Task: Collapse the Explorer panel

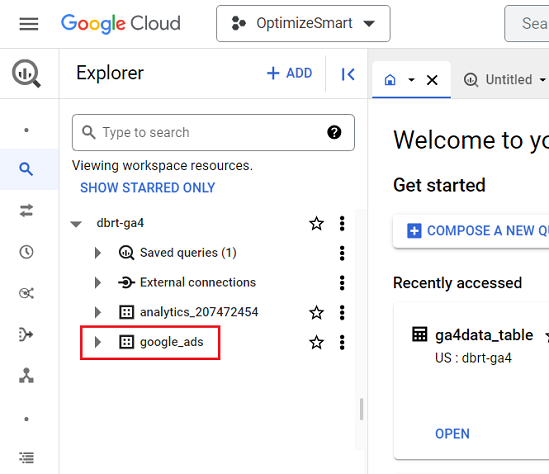Action: [348, 74]
